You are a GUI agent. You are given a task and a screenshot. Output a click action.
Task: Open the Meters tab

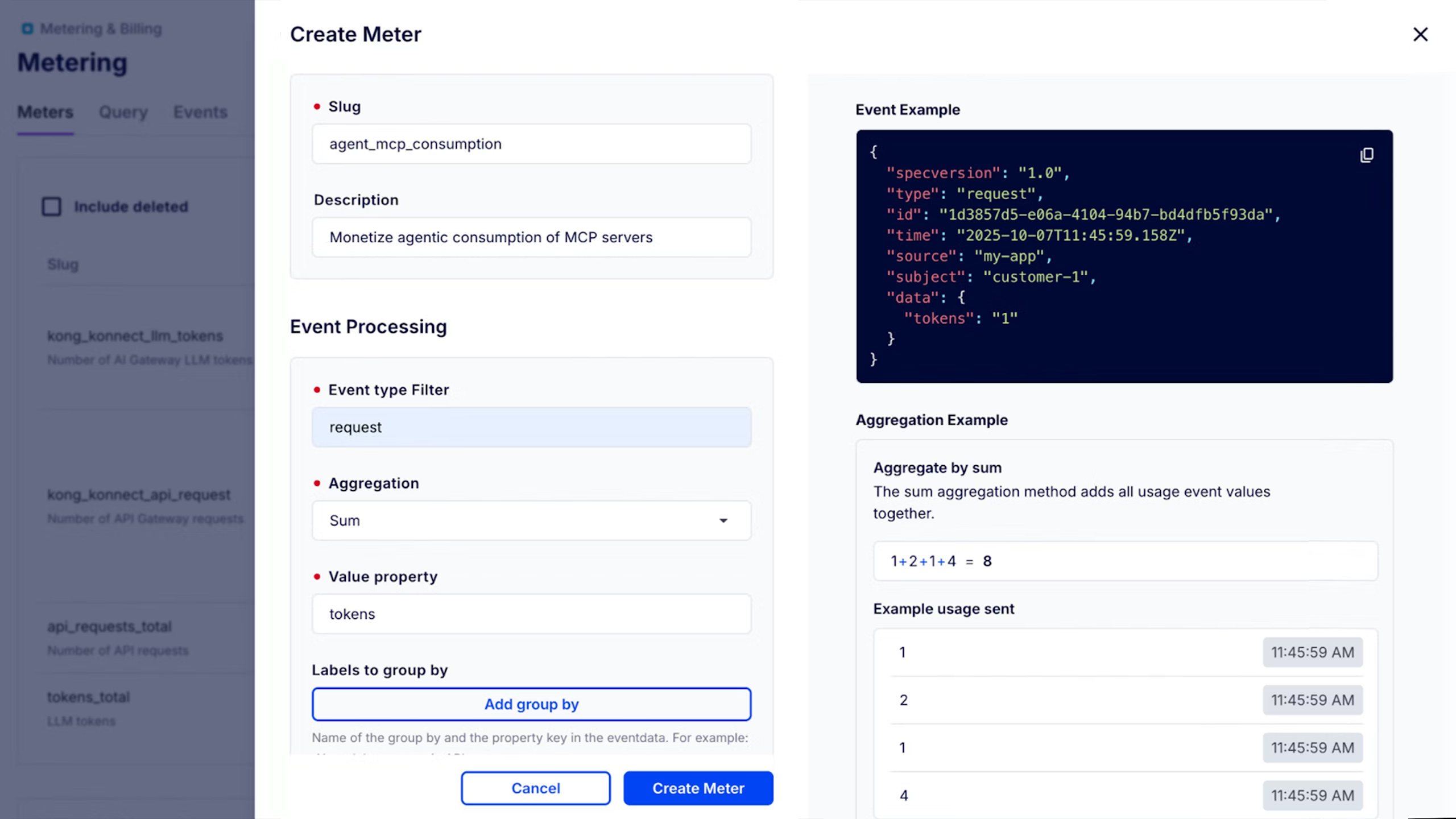(x=45, y=112)
